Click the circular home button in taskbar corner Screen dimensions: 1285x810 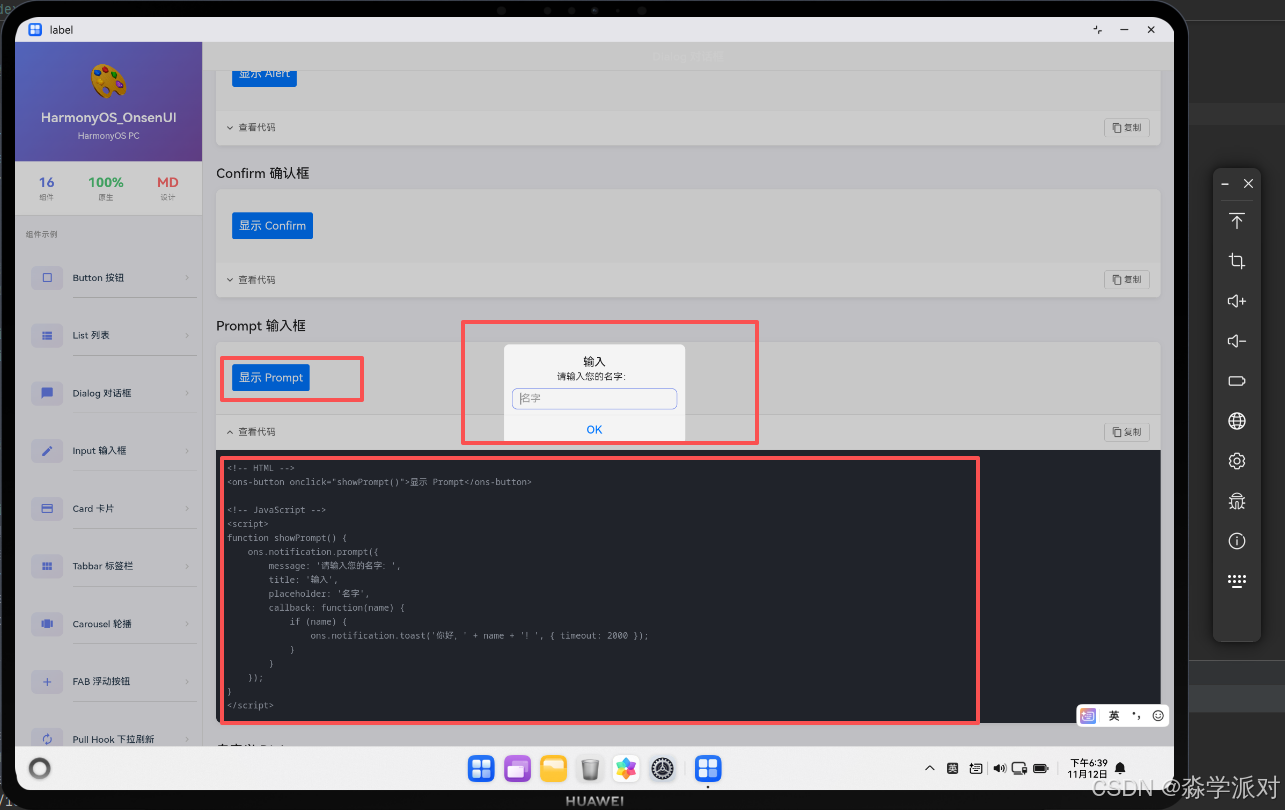coord(39,768)
